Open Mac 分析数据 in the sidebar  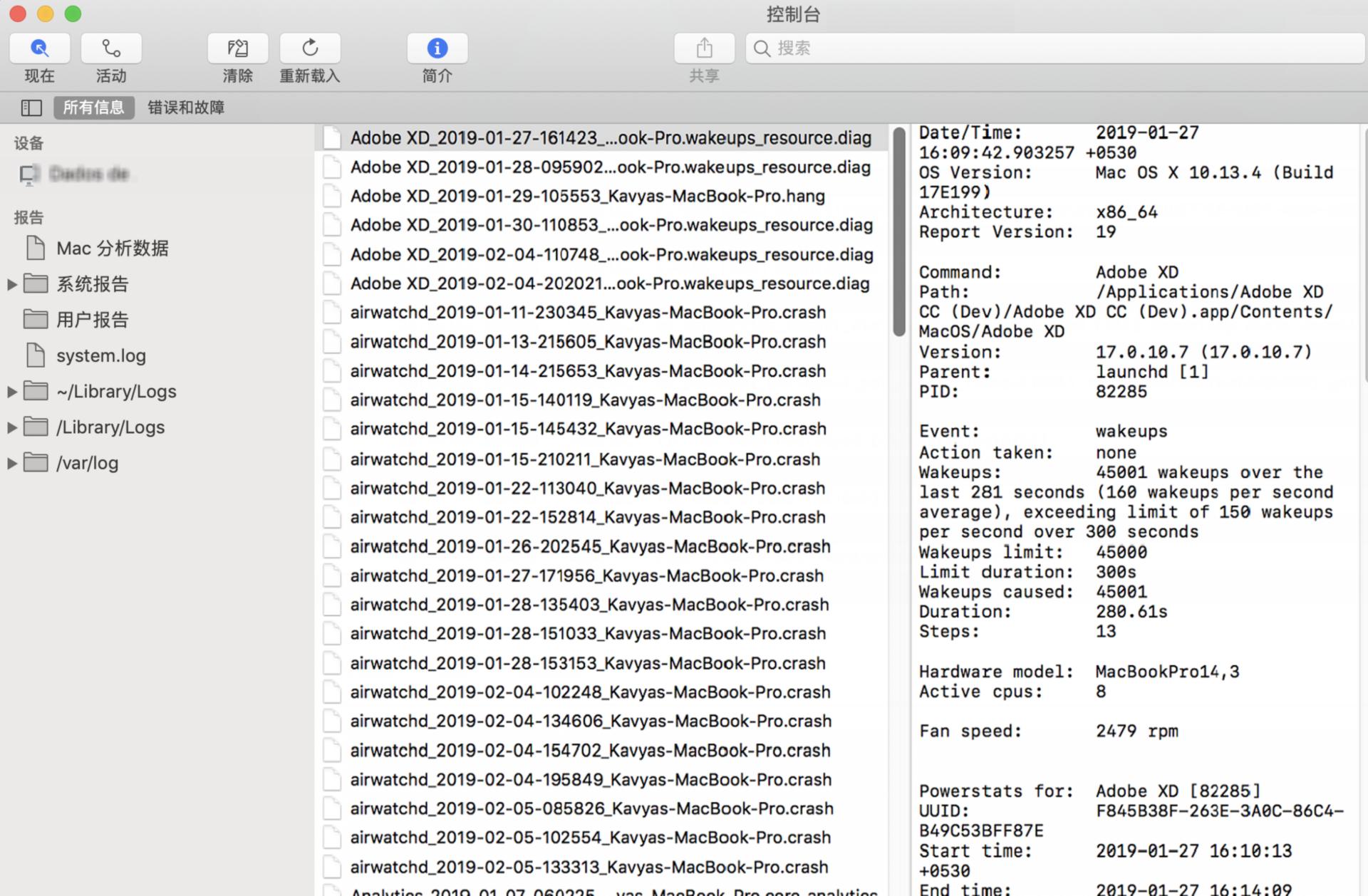tap(112, 249)
